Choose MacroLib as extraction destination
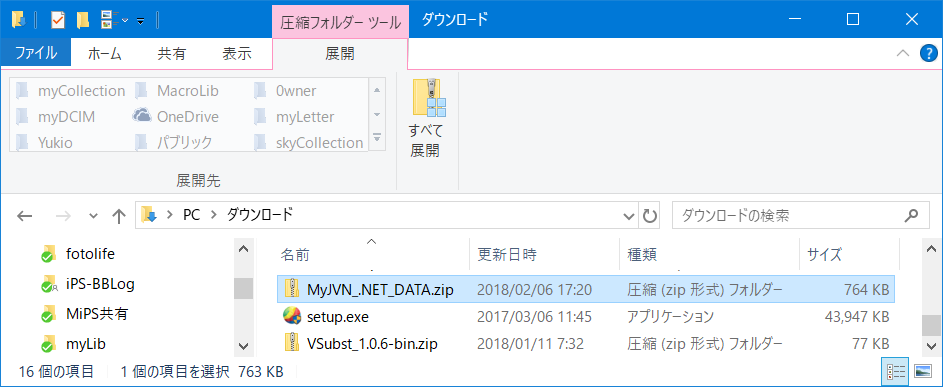Image resolution: width=943 pixels, height=387 pixels. click(177, 91)
